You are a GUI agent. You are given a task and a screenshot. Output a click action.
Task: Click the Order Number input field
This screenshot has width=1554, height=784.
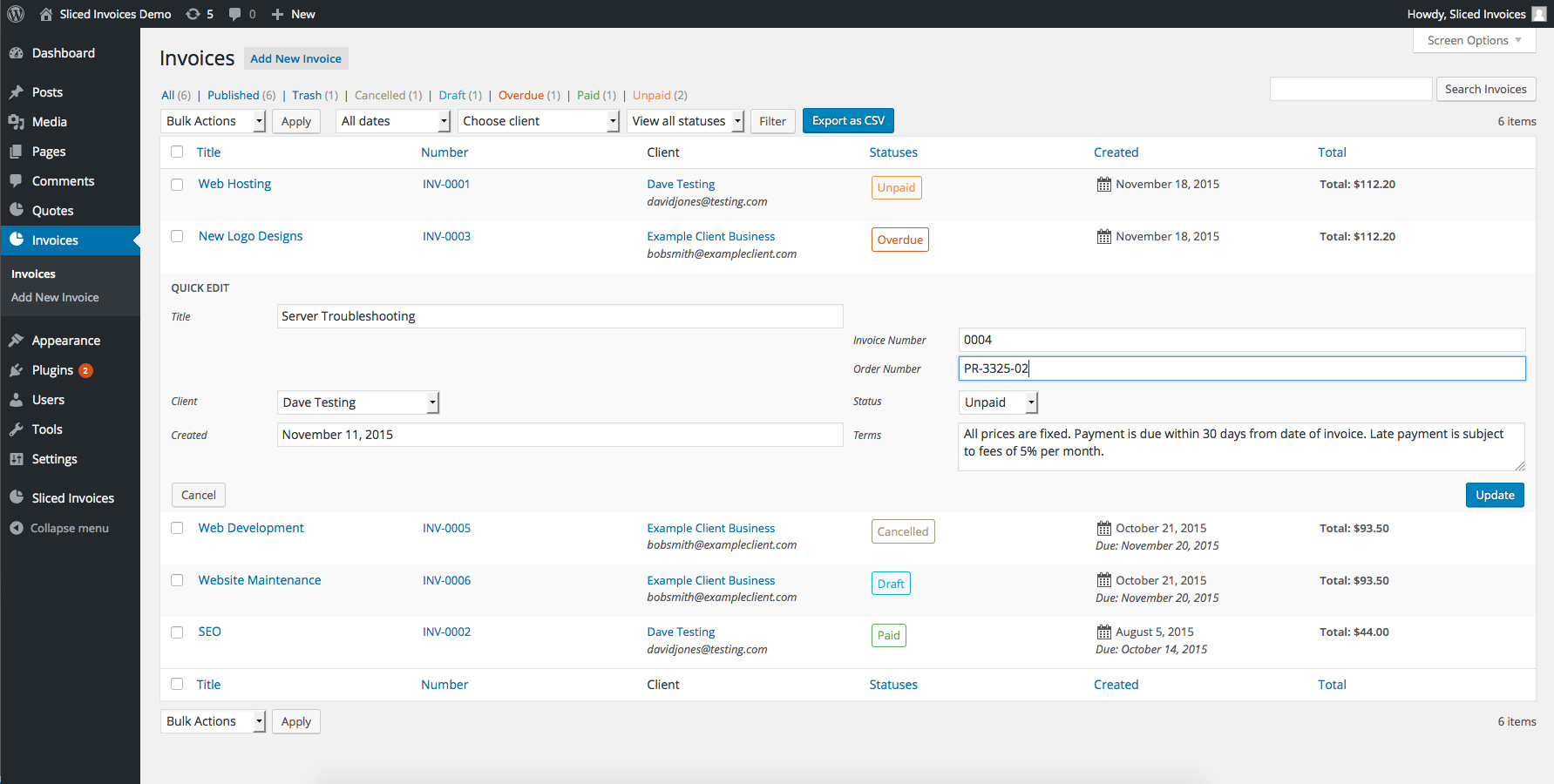pos(1241,368)
